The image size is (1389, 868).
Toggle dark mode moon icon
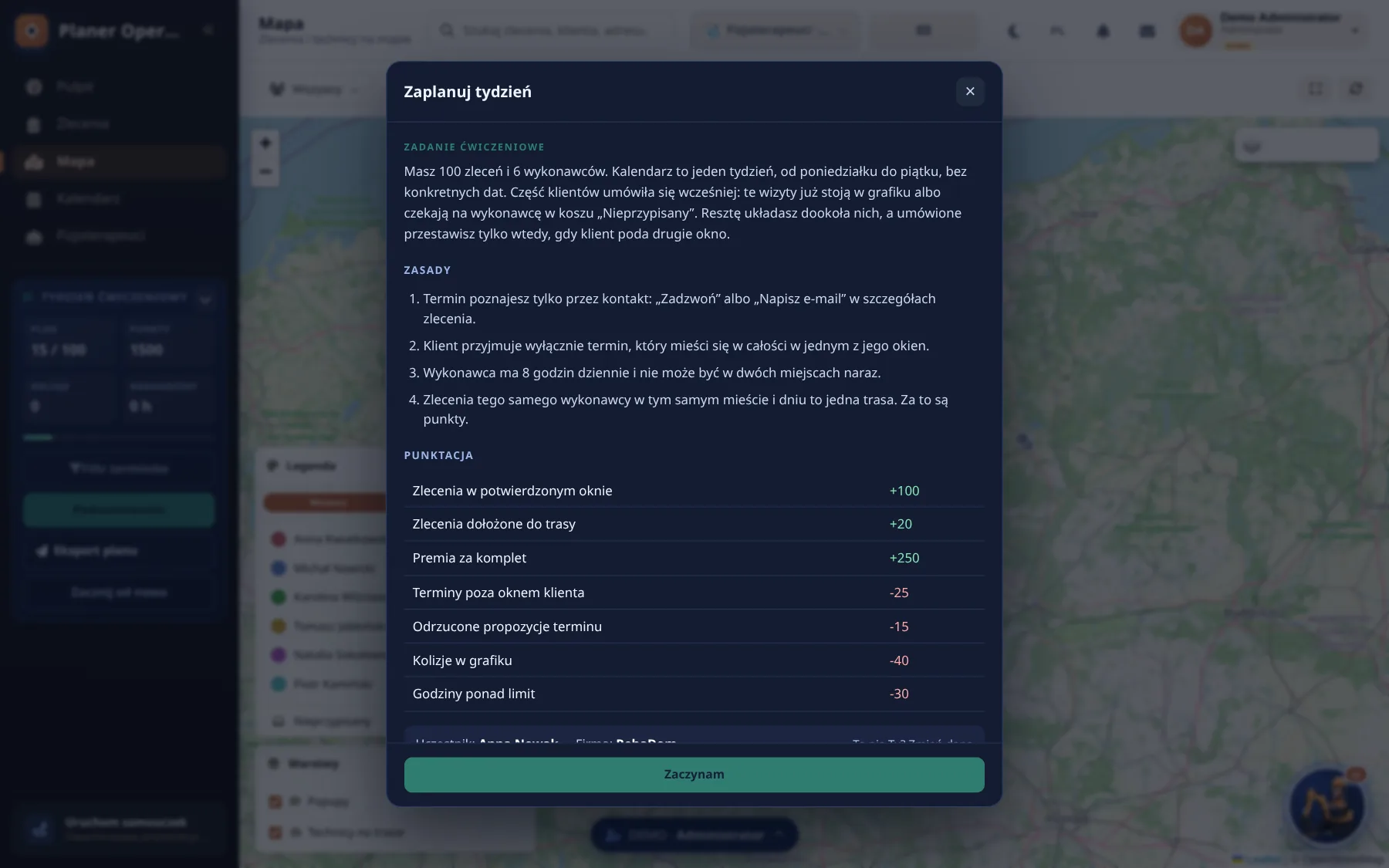click(1013, 31)
